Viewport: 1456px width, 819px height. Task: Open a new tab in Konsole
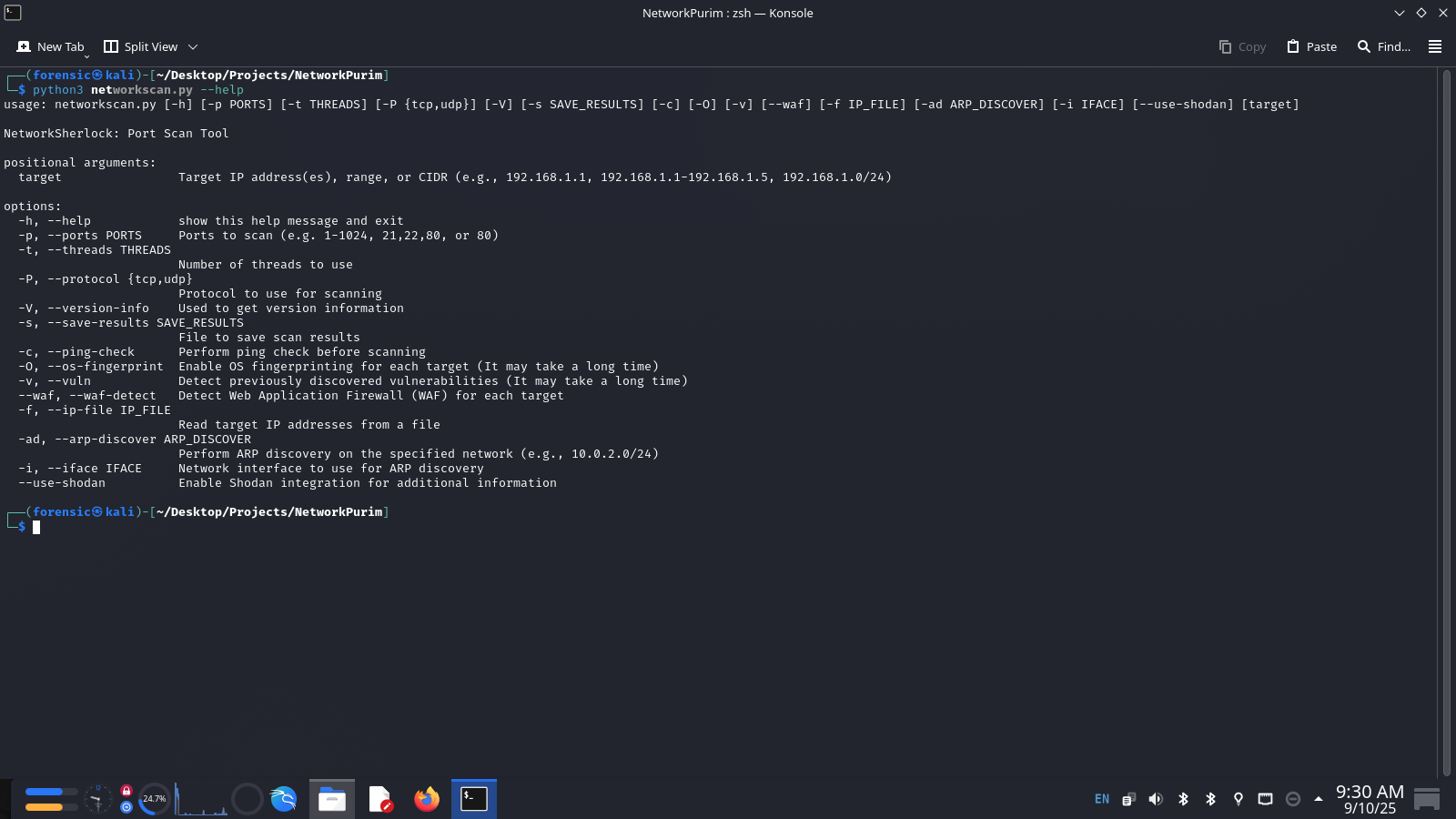pyautogui.click(x=51, y=46)
